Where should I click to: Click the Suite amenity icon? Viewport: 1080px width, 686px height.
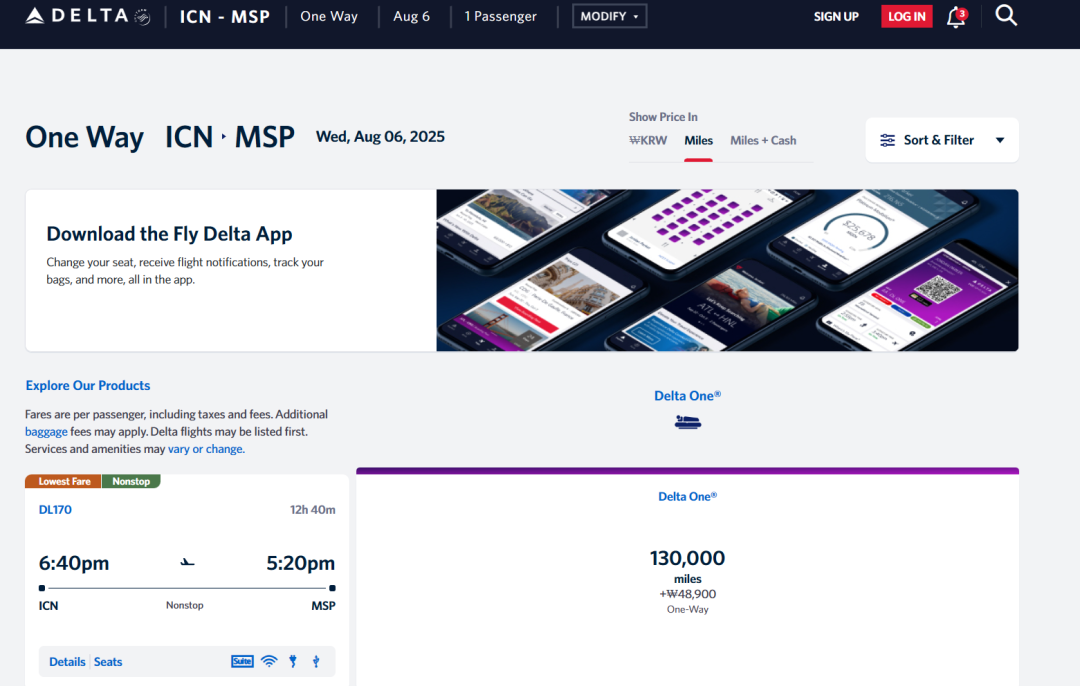click(242, 661)
